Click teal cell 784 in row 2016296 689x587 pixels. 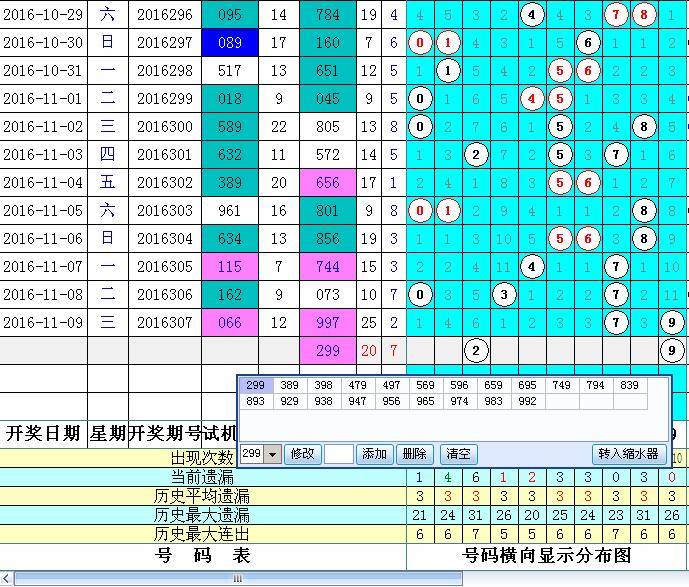pyautogui.click(x=328, y=15)
